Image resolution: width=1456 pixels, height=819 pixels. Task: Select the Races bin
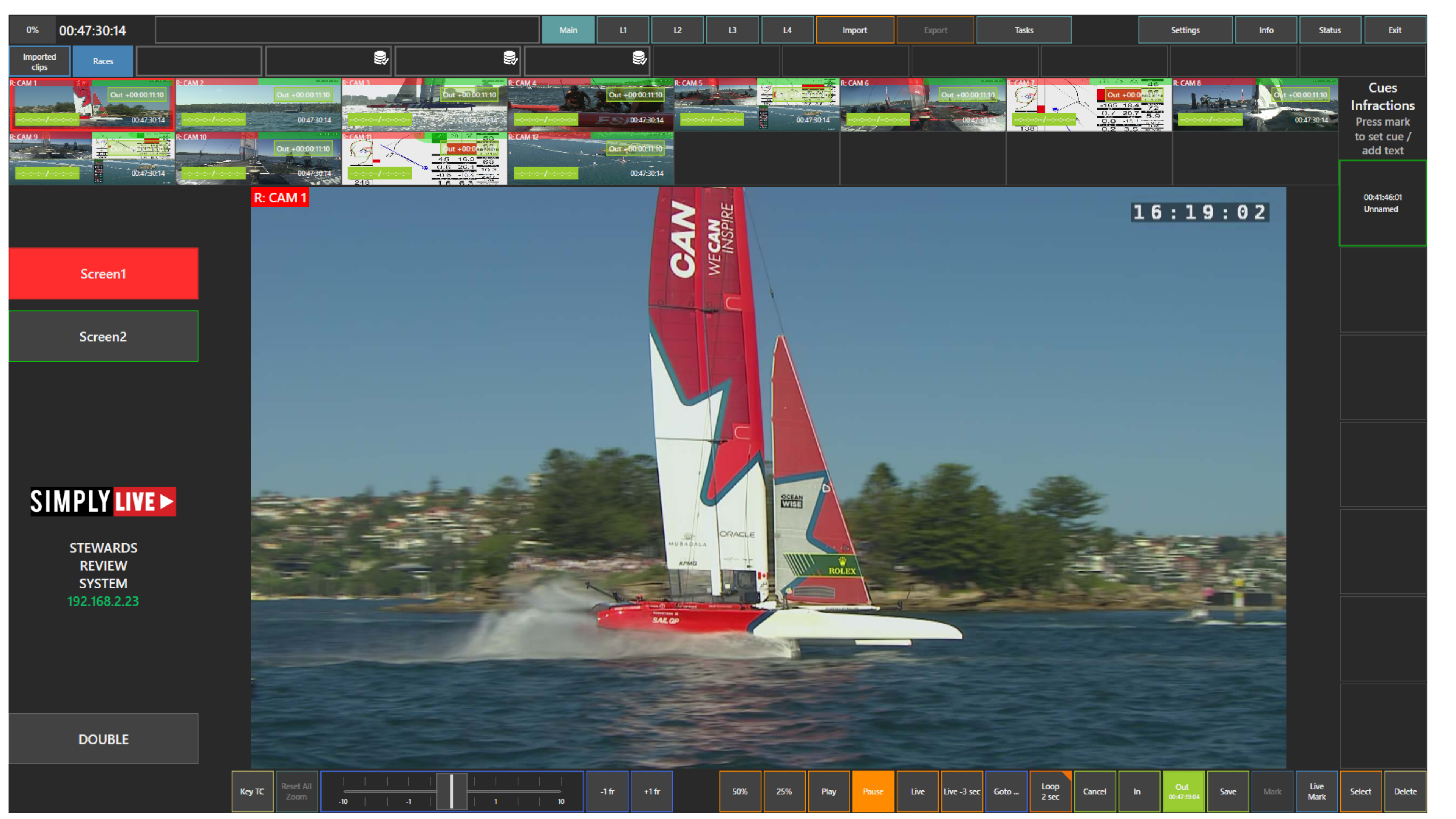point(103,61)
